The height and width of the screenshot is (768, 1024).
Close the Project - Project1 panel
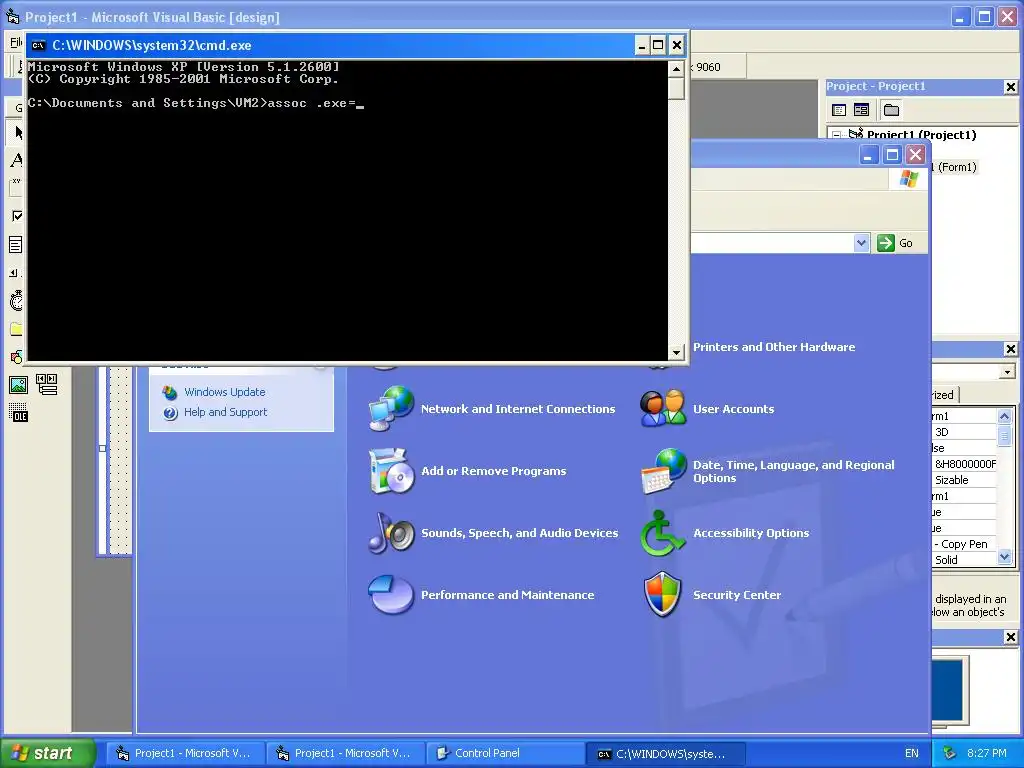point(1010,87)
